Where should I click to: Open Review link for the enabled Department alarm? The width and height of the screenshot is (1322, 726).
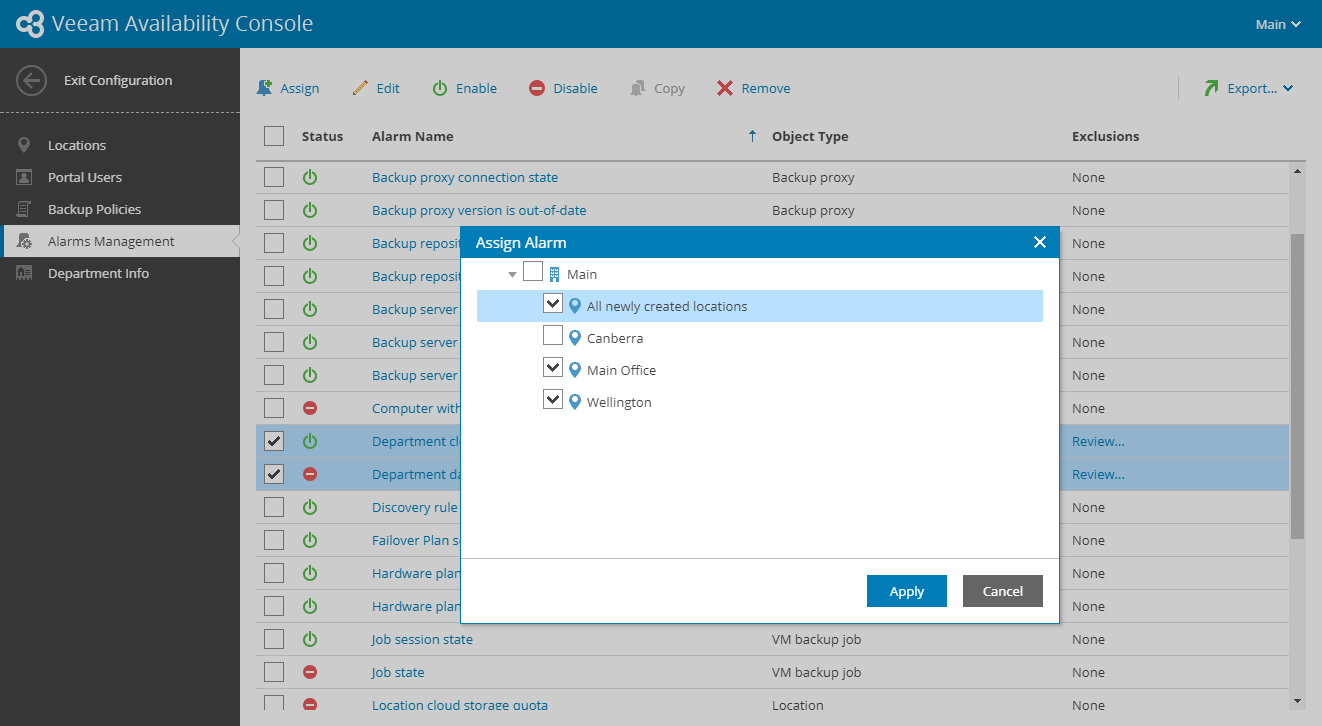click(x=1098, y=441)
